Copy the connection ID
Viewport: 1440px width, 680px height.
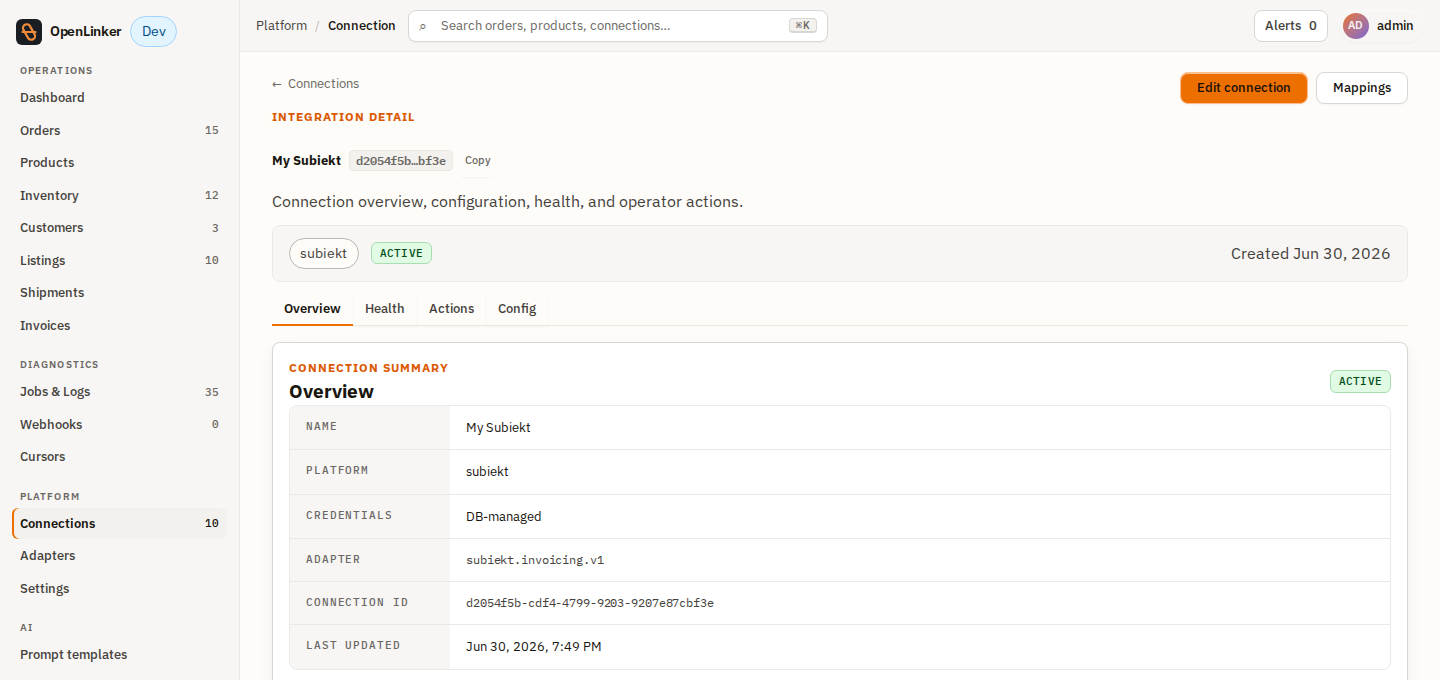[478, 160]
